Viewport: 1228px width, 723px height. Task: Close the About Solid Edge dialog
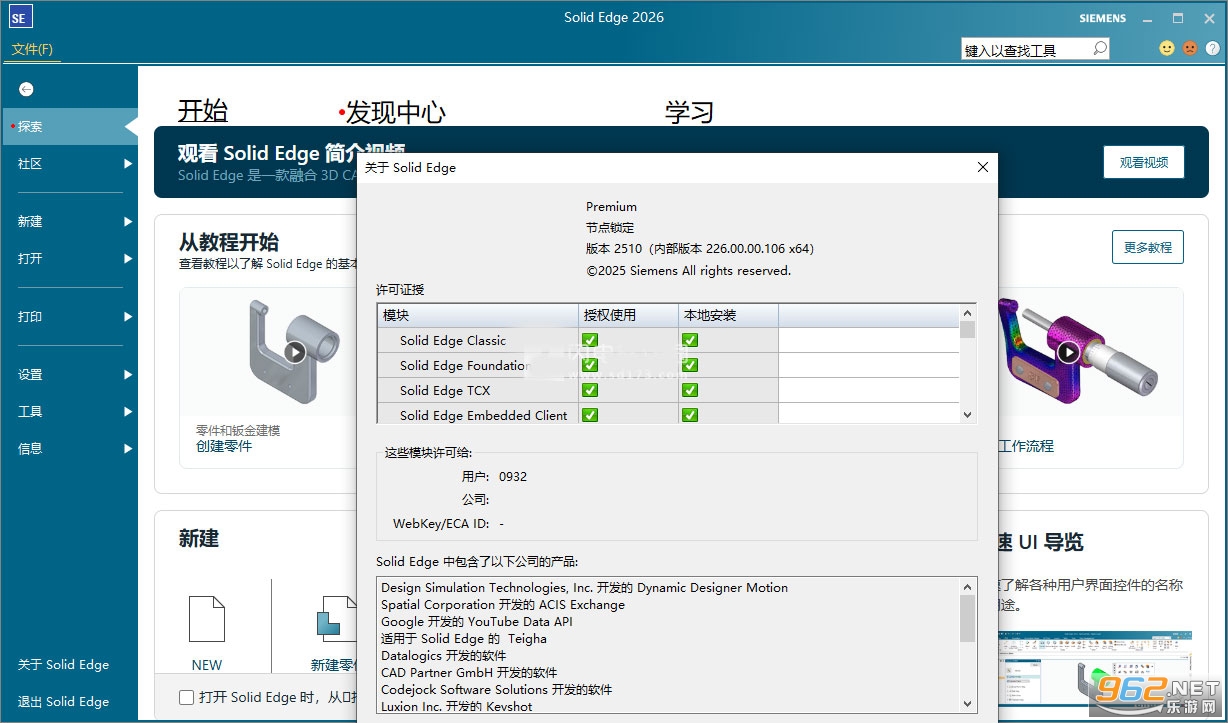point(983,167)
